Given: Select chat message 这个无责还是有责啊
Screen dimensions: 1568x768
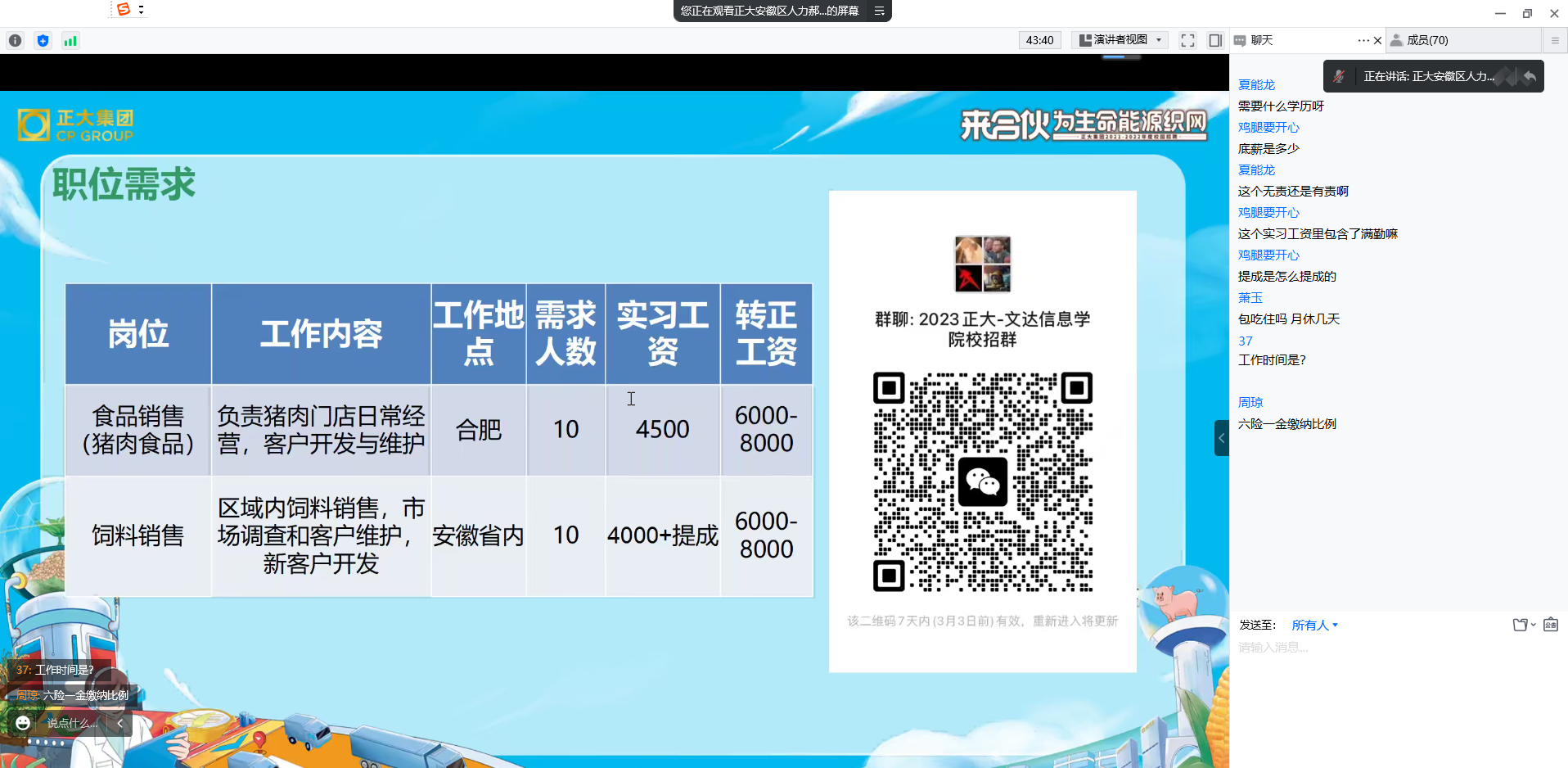Looking at the screenshot, I should coord(1293,191).
